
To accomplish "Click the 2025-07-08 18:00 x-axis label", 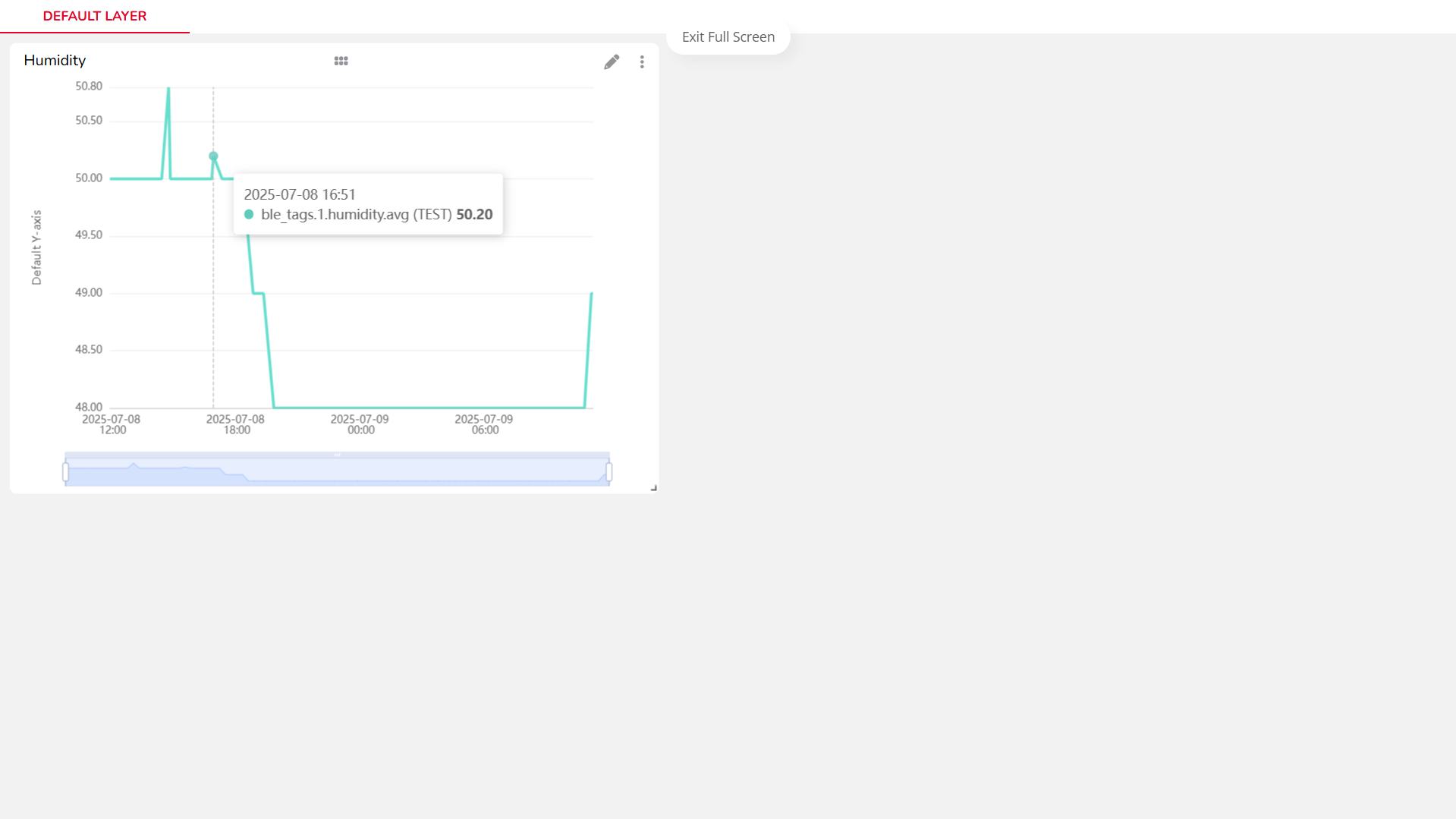I will pos(235,424).
